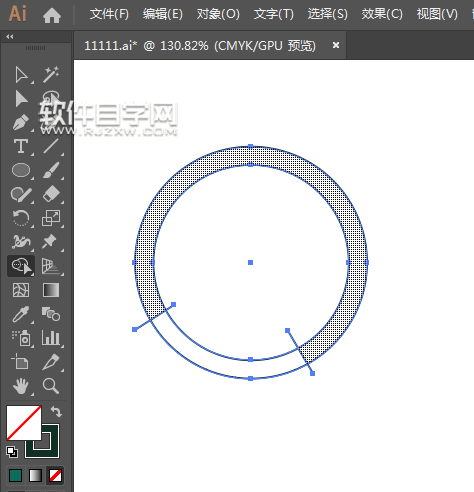
Task: Switch to the 11111.ai document tab
Action: [x=200, y=45]
